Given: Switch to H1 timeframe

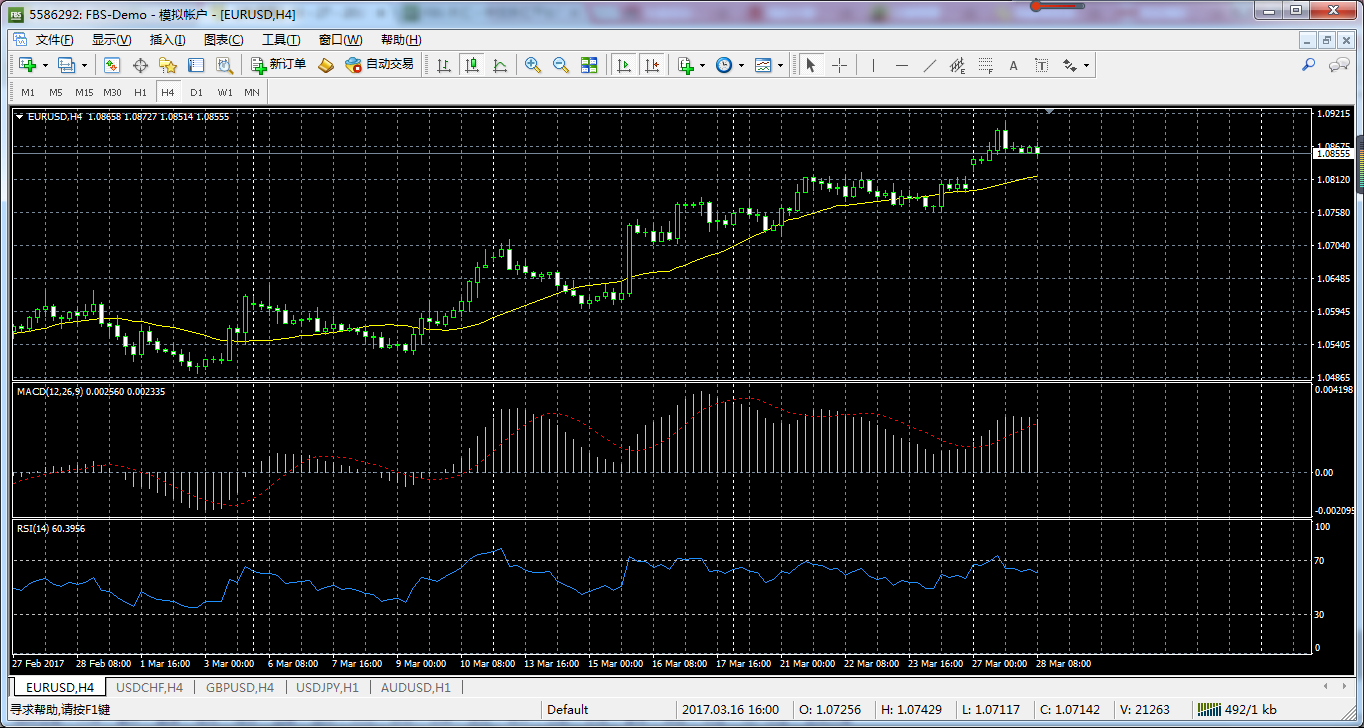Looking at the screenshot, I should (x=140, y=92).
